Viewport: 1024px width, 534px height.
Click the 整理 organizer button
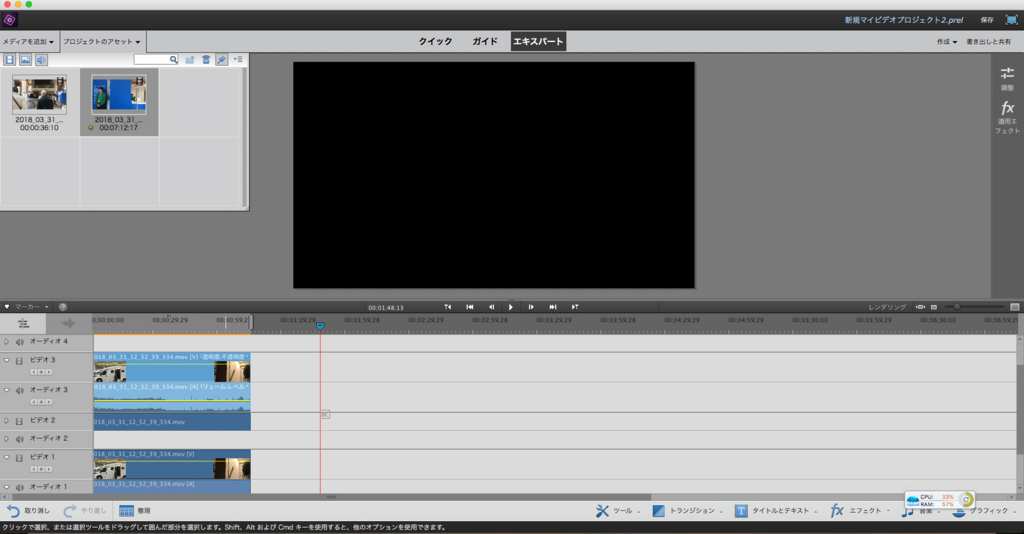(135, 510)
